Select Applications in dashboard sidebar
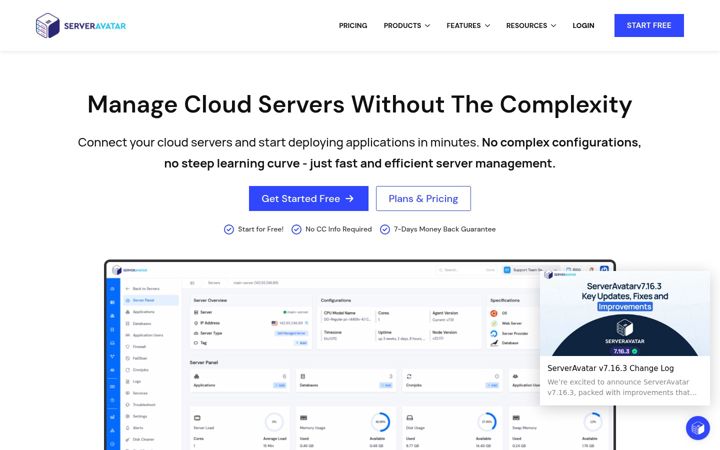The width and height of the screenshot is (720, 450). pyautogui.click(x=140, y=312)
